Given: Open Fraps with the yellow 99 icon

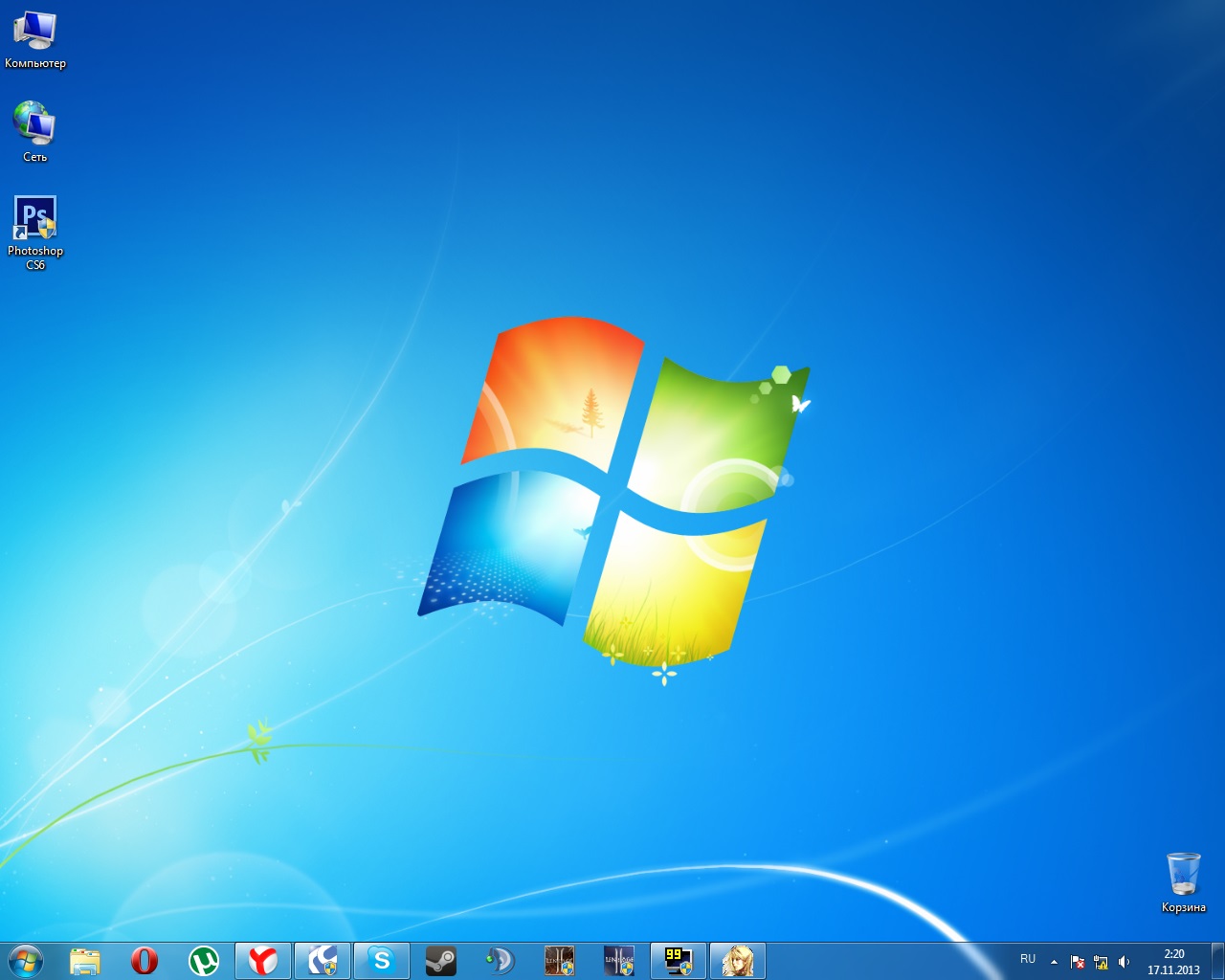Looking at the screenshot, I should point(679,961).
